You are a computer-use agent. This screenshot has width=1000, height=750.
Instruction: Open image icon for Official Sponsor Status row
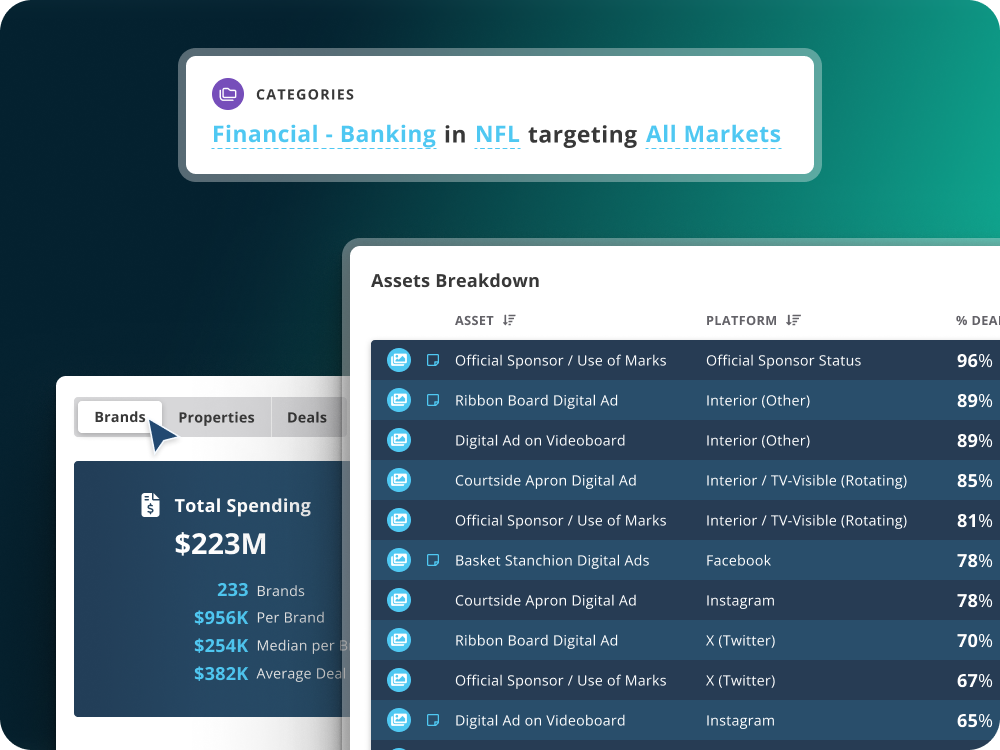[x=399, y=360]
